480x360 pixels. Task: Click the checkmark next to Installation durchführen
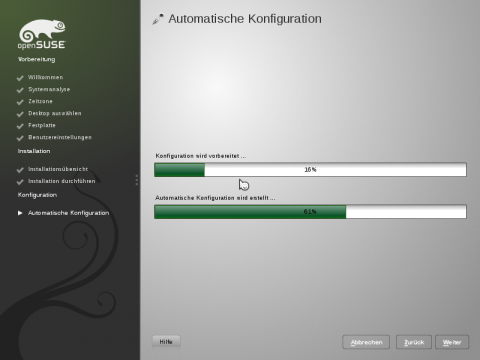[x=20, y=182]
